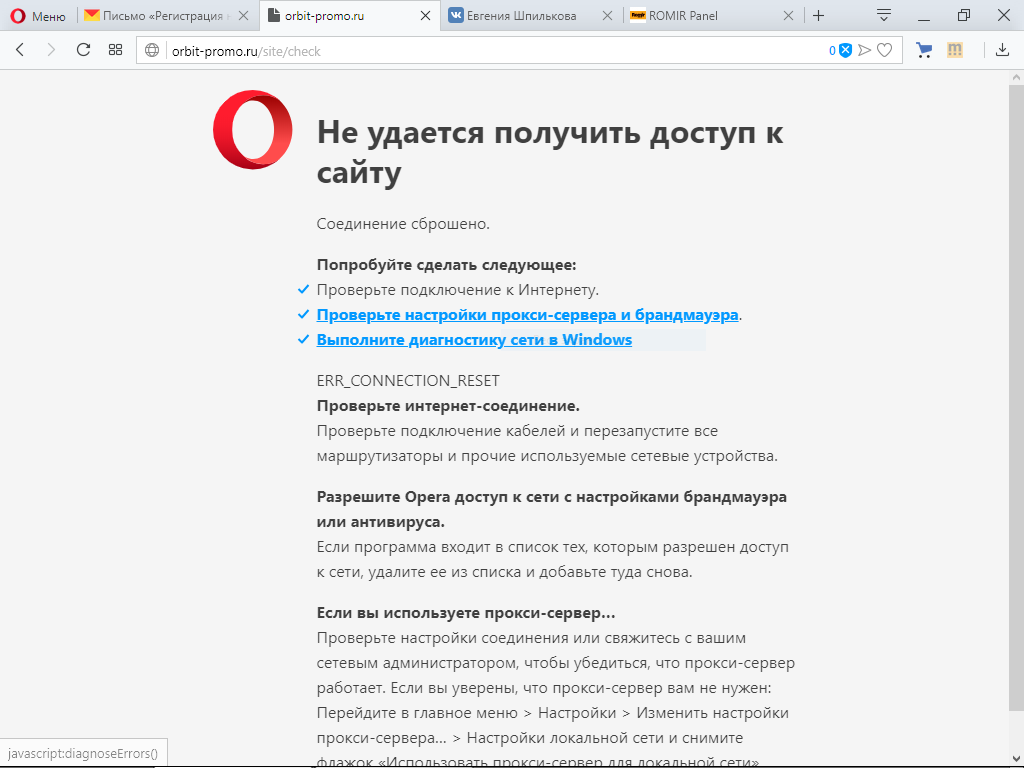Click Выполните диагностику сети в Windows link

click(x=474, y=340)
